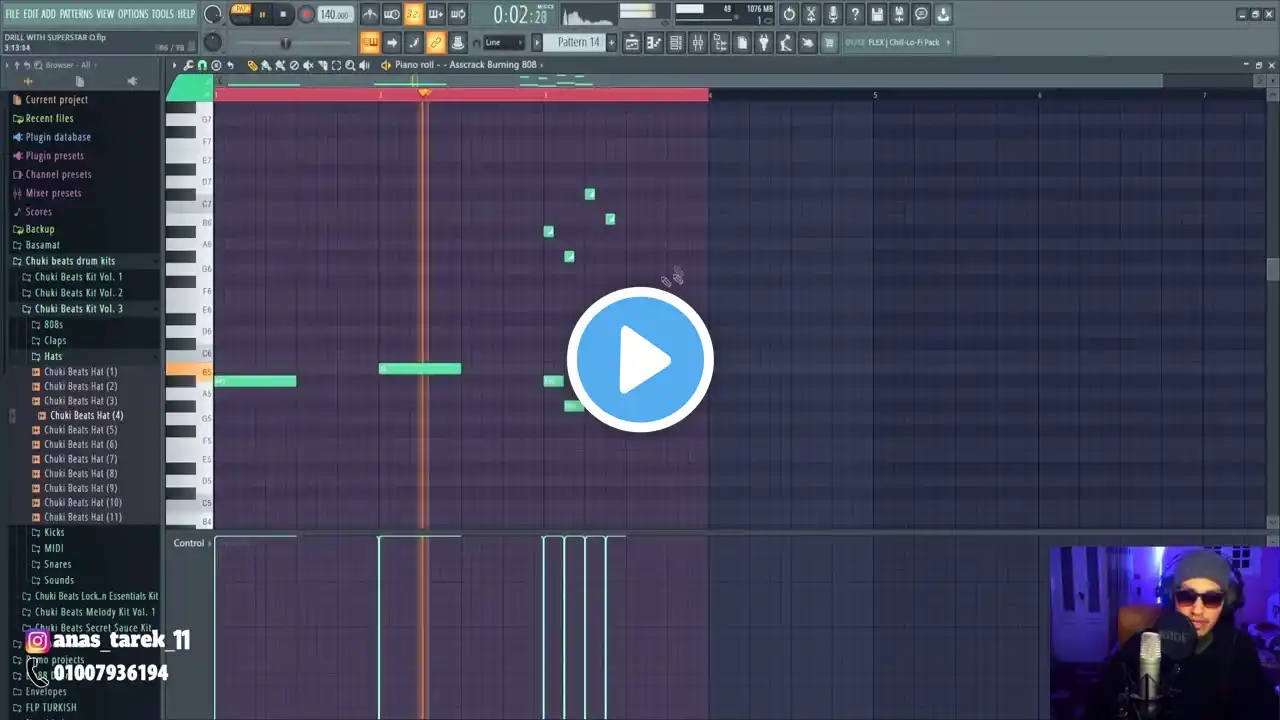Open the Control lane selector
Viewport: 1280px width, 720px height.
(x=190, y=543)
